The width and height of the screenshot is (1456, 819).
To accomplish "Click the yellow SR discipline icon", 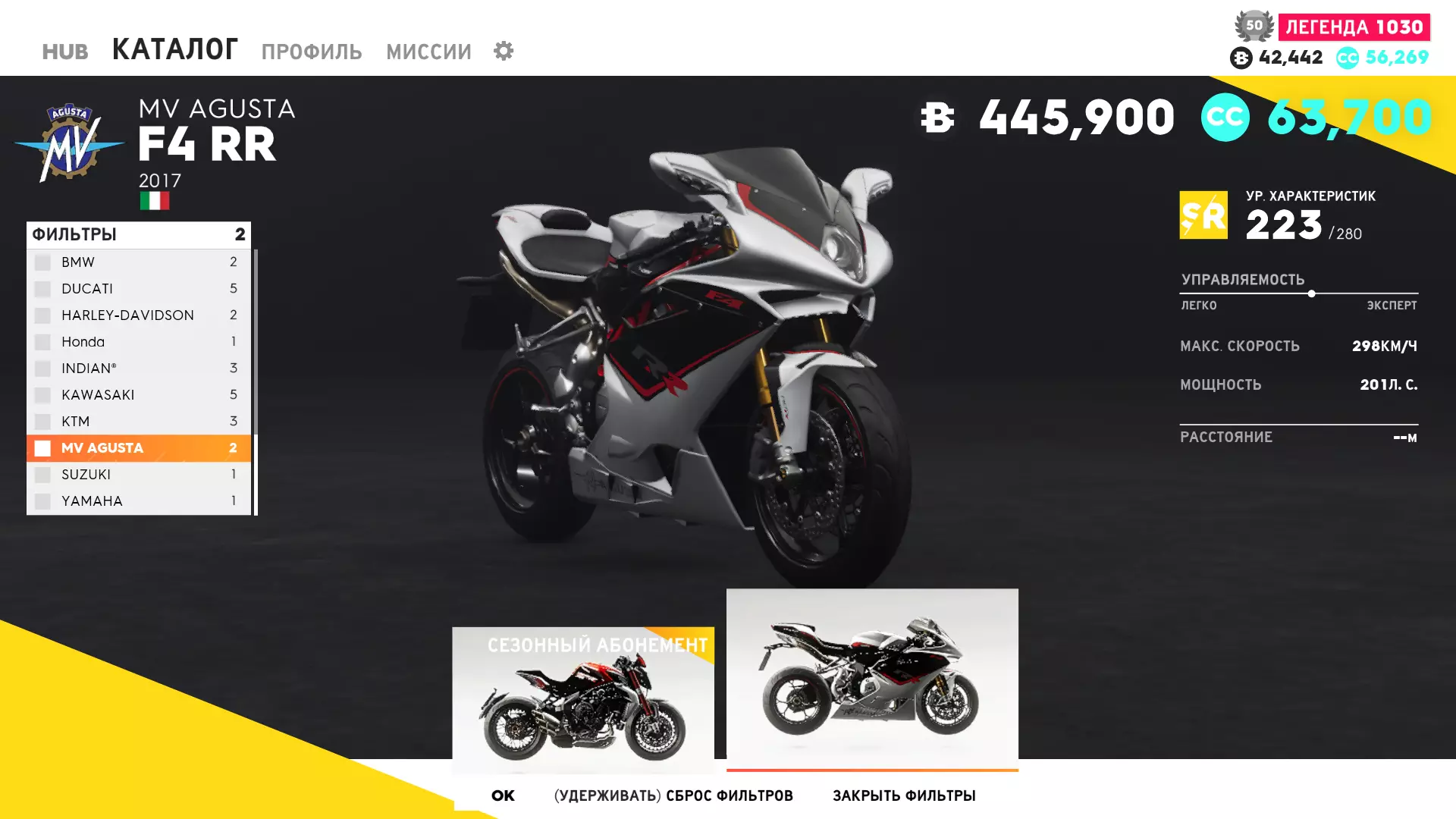I will [1203, 215].
